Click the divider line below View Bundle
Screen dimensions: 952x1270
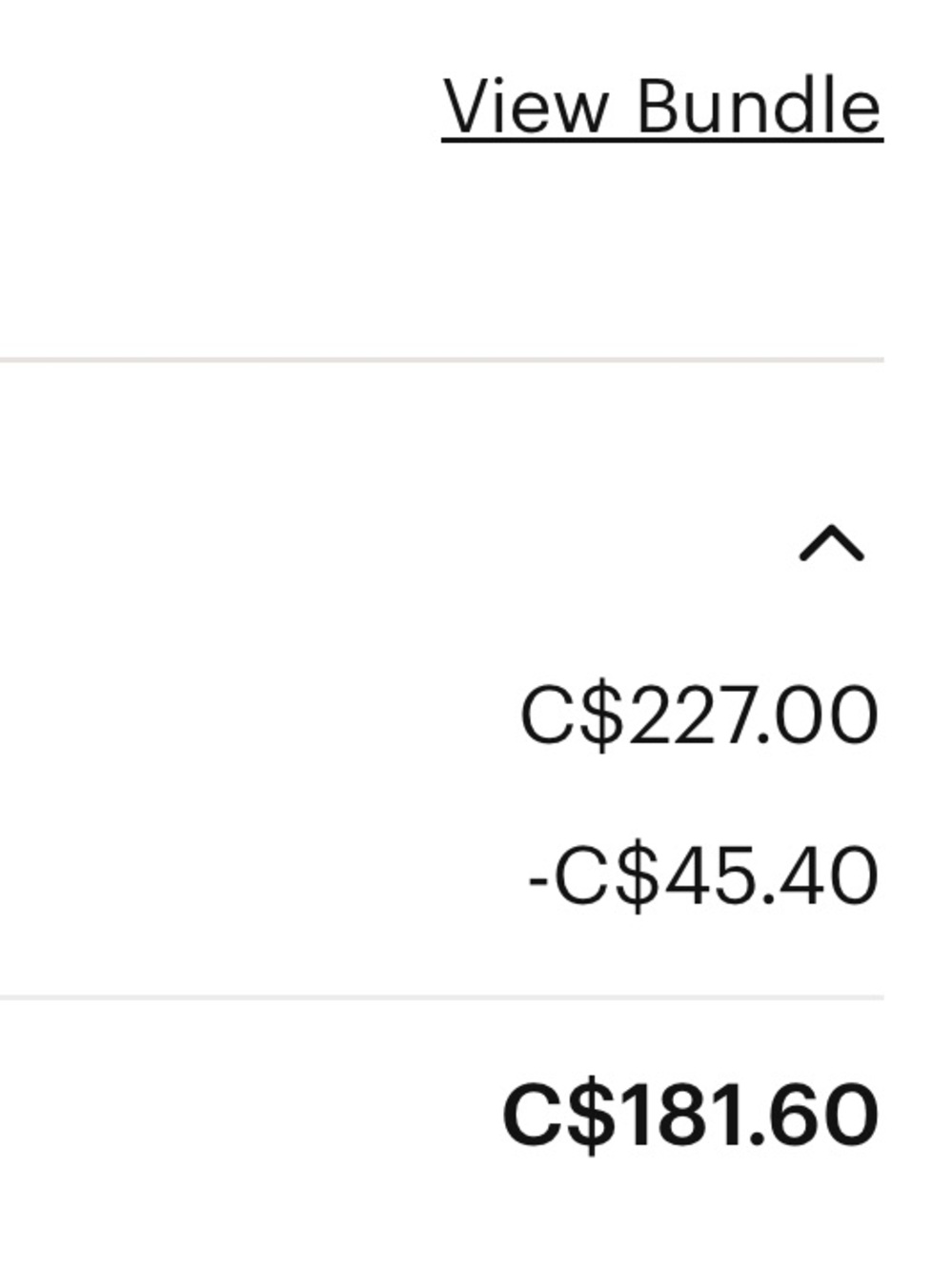point(442,360)
